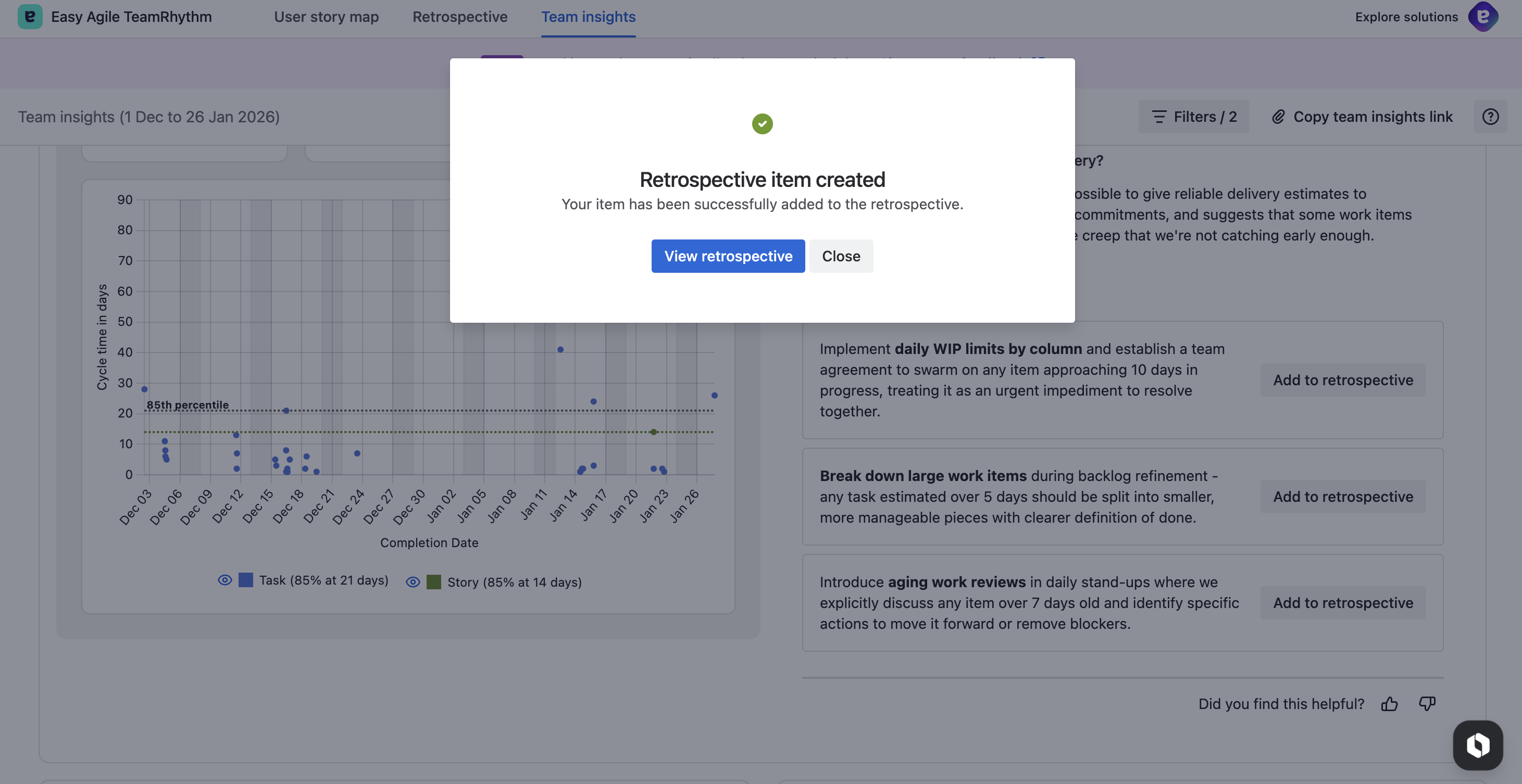Open the user avatar in top right
The height and width of the screenshot is (784, 1522).
[1482, 17]
